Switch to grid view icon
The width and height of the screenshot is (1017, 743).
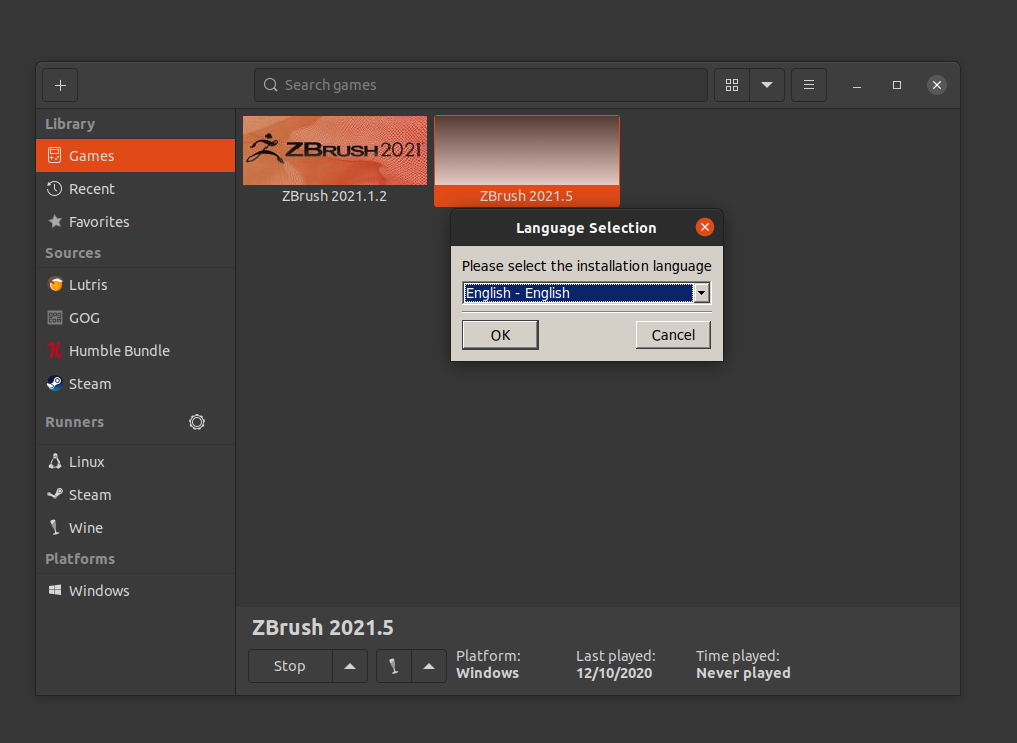(x=732, y=85)
